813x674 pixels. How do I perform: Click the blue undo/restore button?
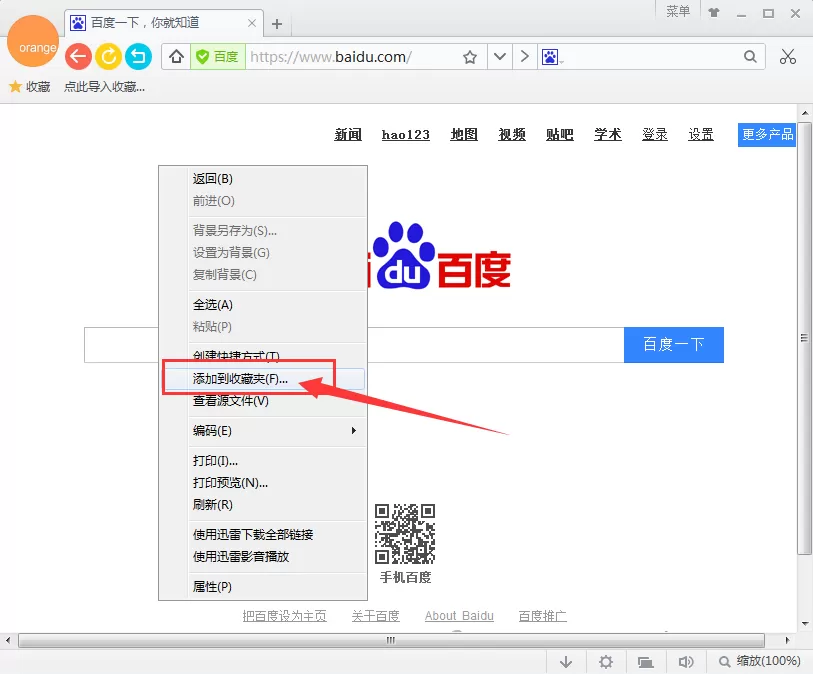pyautogui.click(x=138, y=56)
